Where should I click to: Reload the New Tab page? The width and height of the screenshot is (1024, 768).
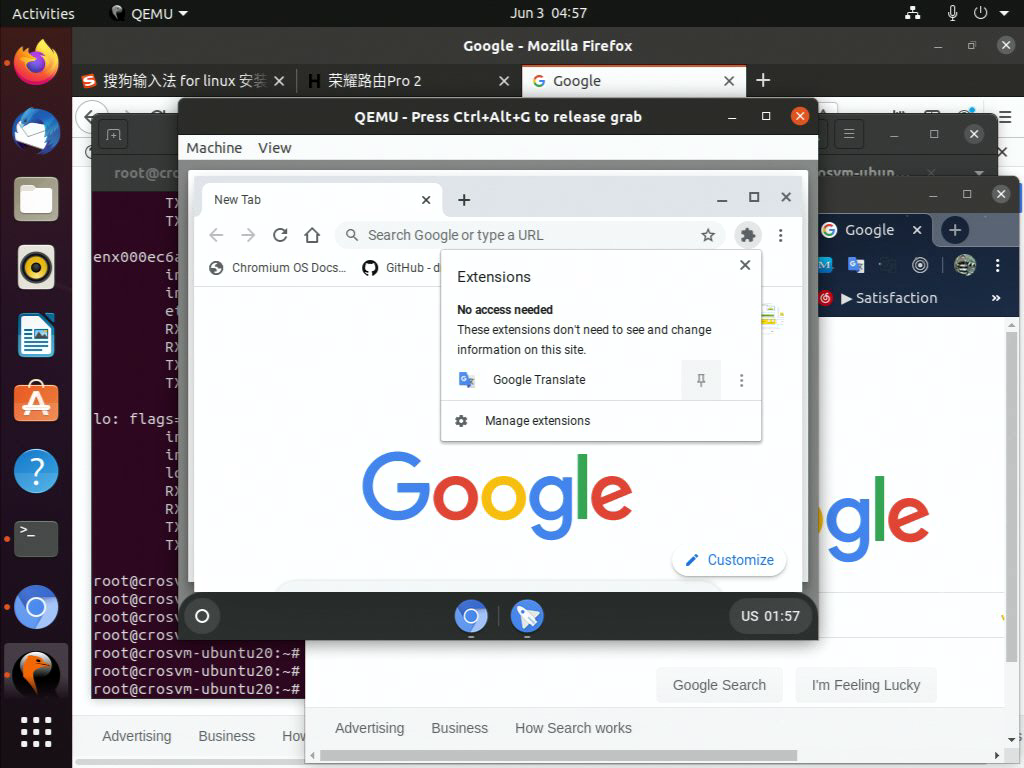point(280,235)
